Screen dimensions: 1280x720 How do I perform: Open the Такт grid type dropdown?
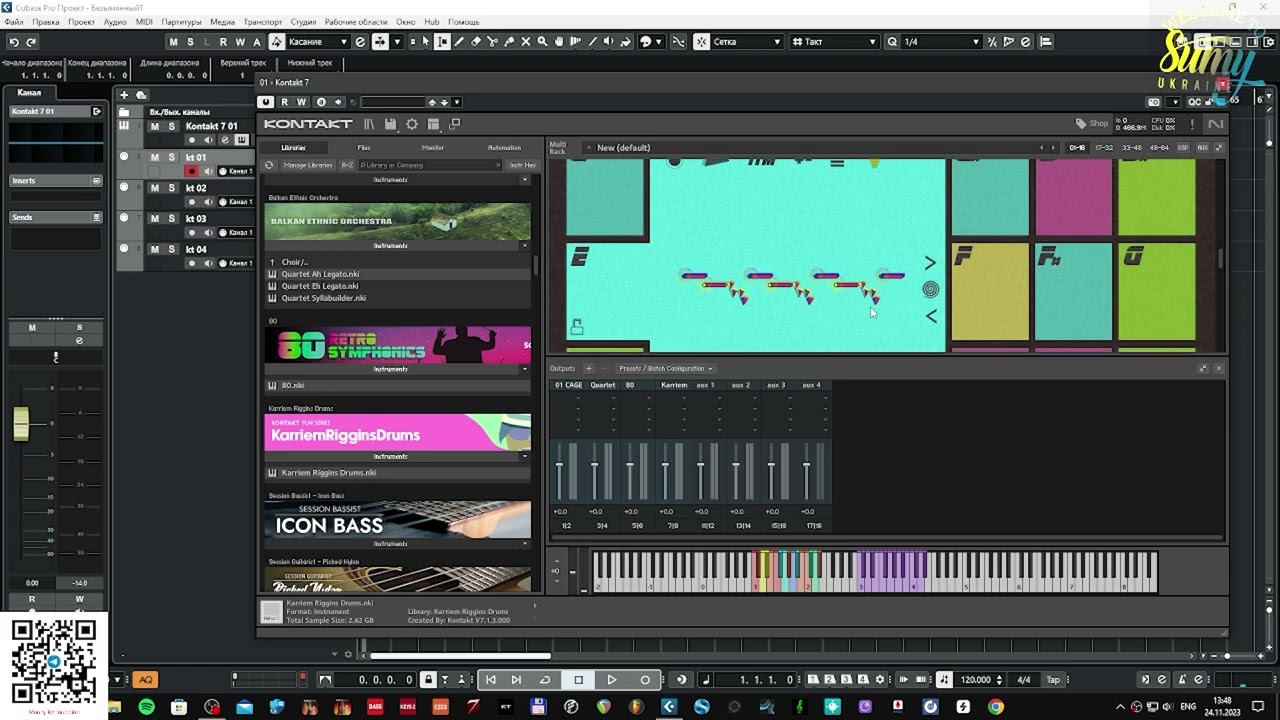tap(873, 42)
